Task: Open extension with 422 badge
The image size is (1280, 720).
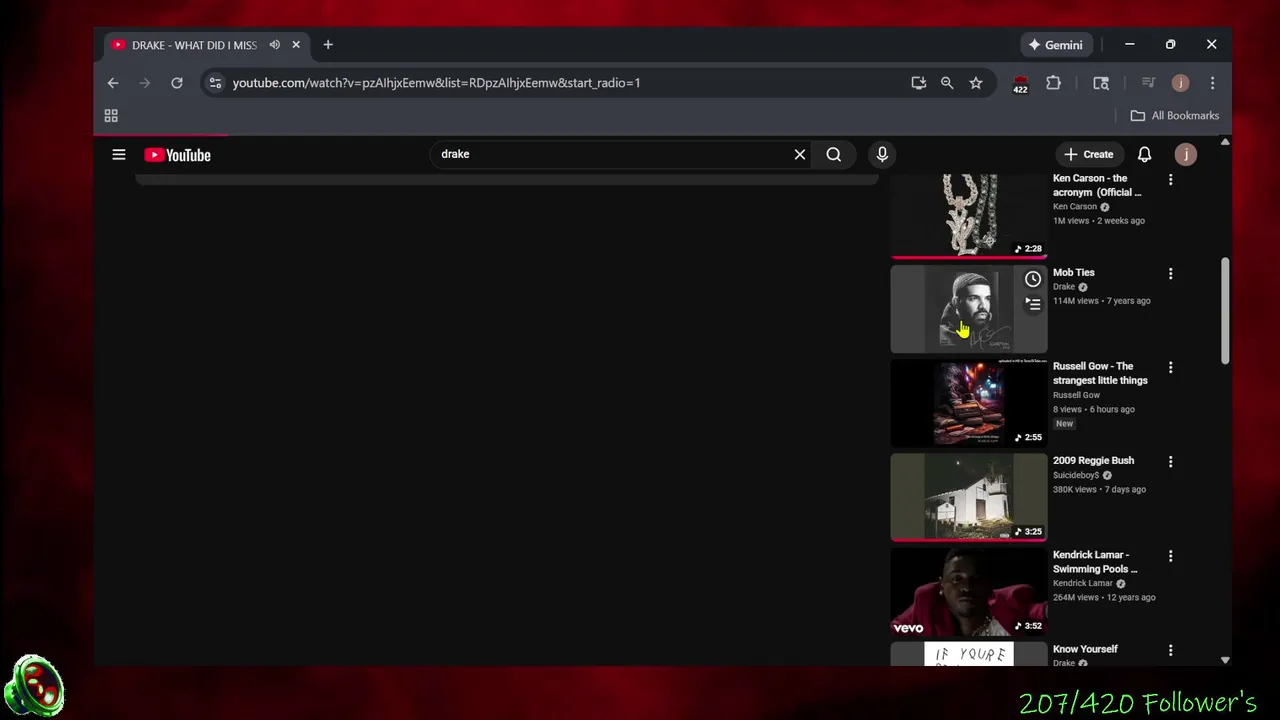Action: pos(1020,84)
